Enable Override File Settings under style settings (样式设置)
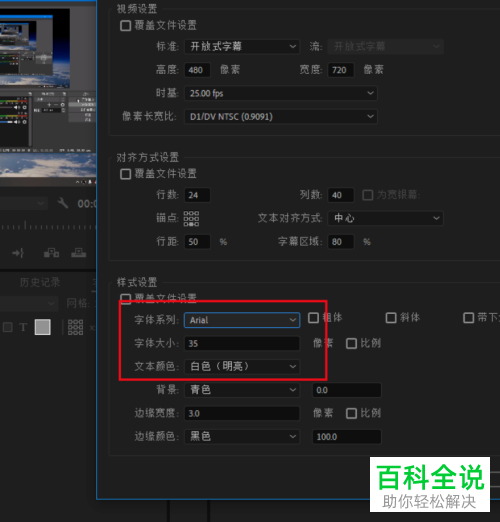Screen dimensions: 500x522 point(125,298)
